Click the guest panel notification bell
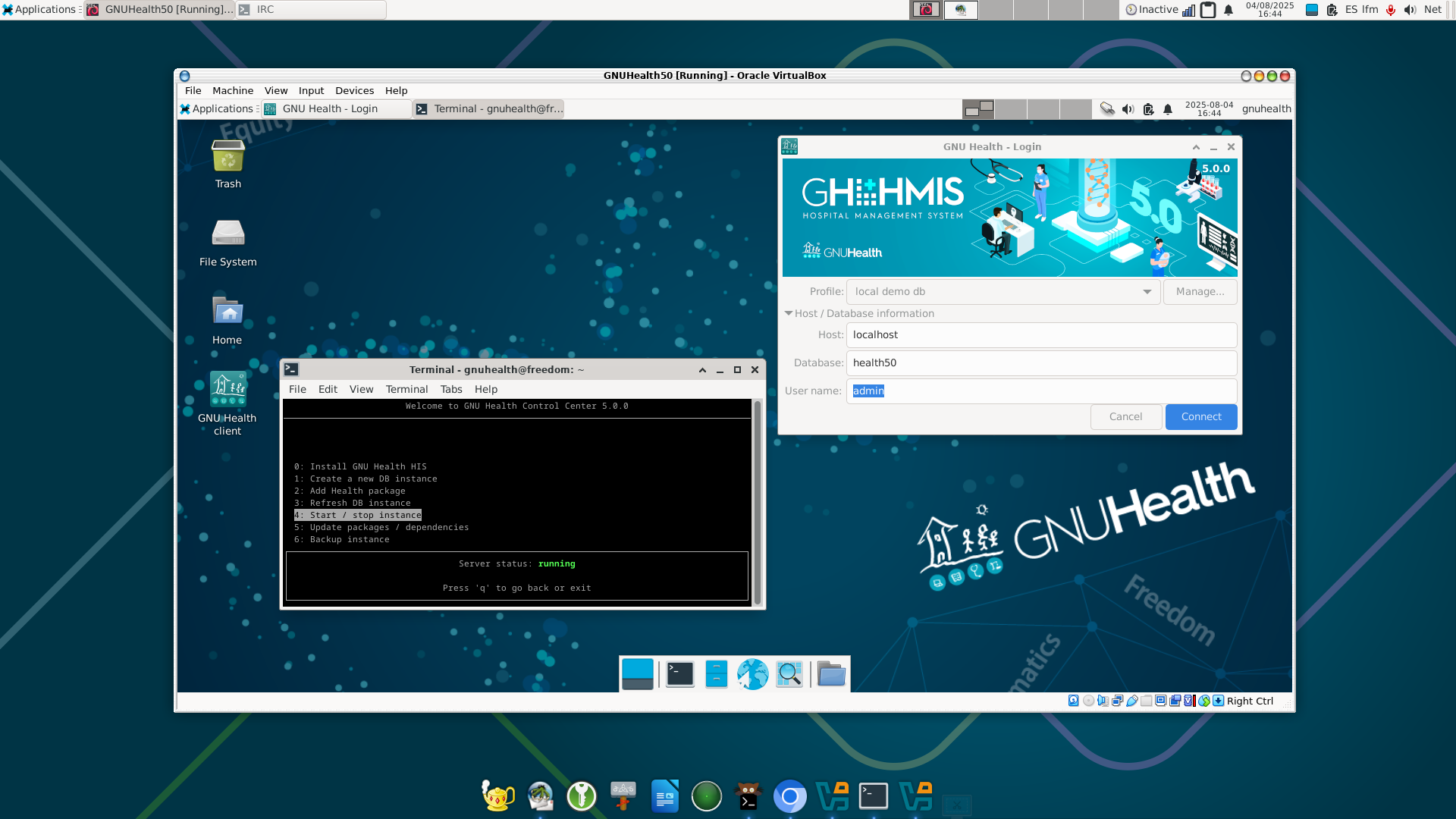 1168,109
